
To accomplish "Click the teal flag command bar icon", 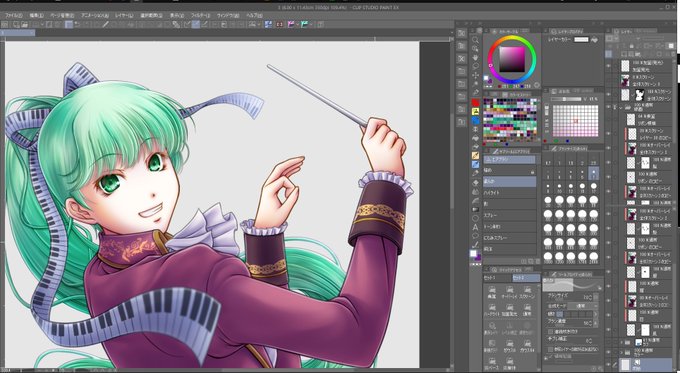I will click(304, 24).
